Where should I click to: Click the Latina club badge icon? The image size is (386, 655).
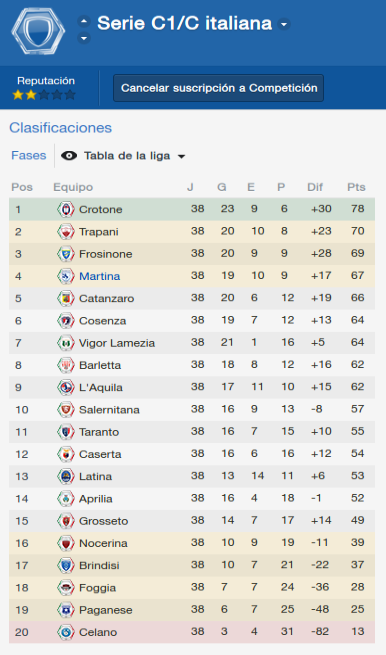(66, 476)
